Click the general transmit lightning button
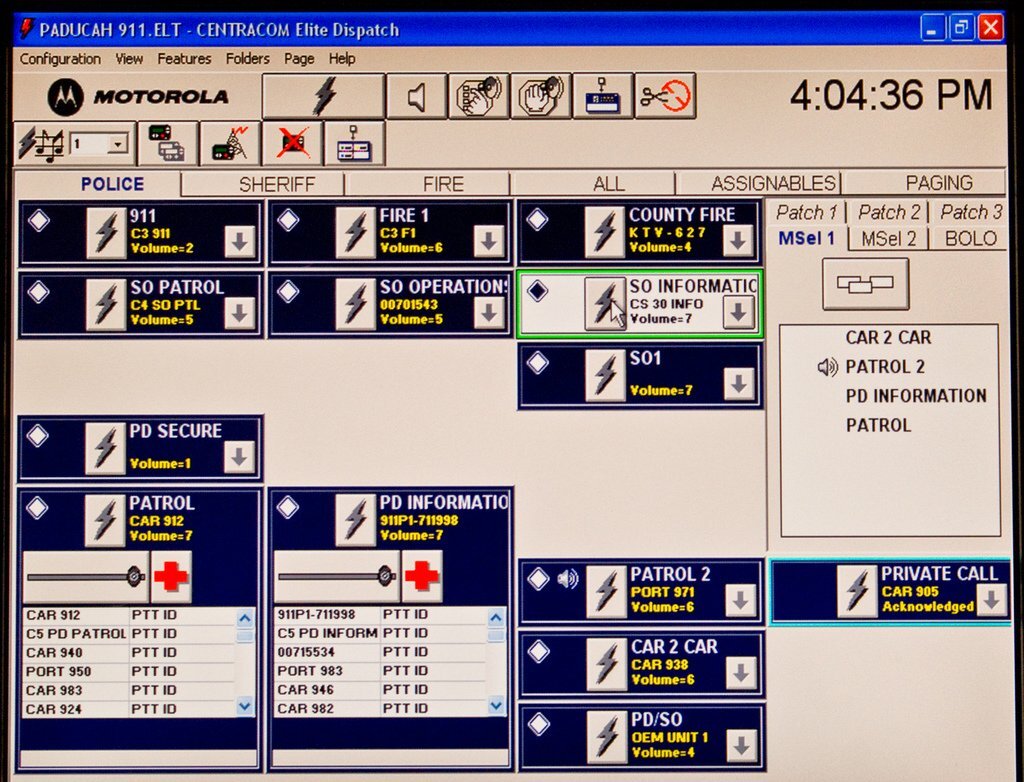Screen dimensions: 1024x782 point(323,96)
